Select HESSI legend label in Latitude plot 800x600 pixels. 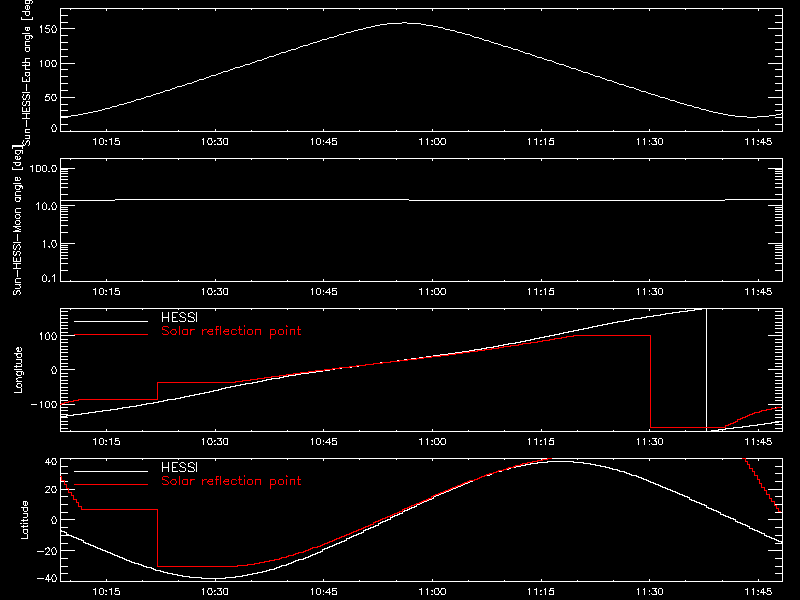coord(179,467)
